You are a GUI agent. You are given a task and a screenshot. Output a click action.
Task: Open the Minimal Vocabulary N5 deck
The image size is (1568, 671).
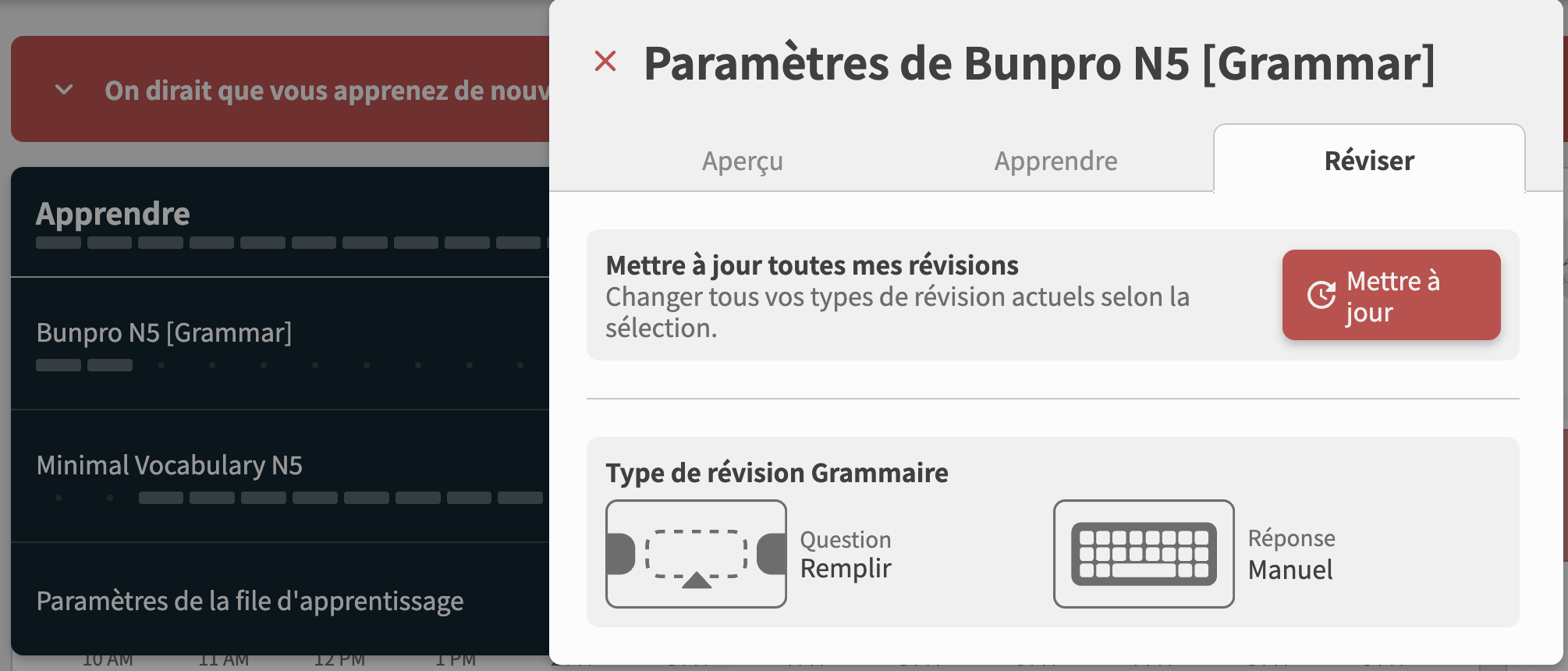169,466
